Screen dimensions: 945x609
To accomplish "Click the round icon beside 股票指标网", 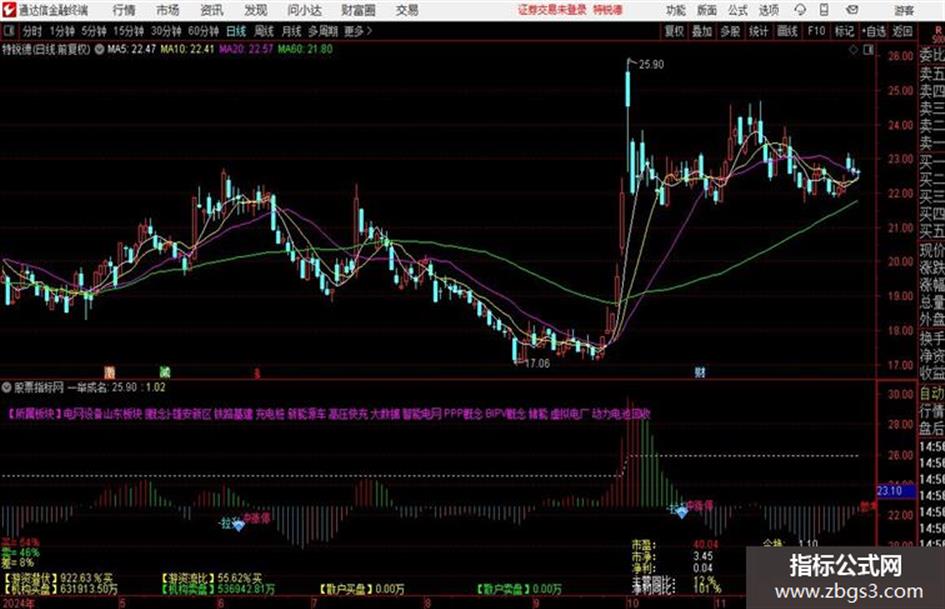I will (7, 387).
